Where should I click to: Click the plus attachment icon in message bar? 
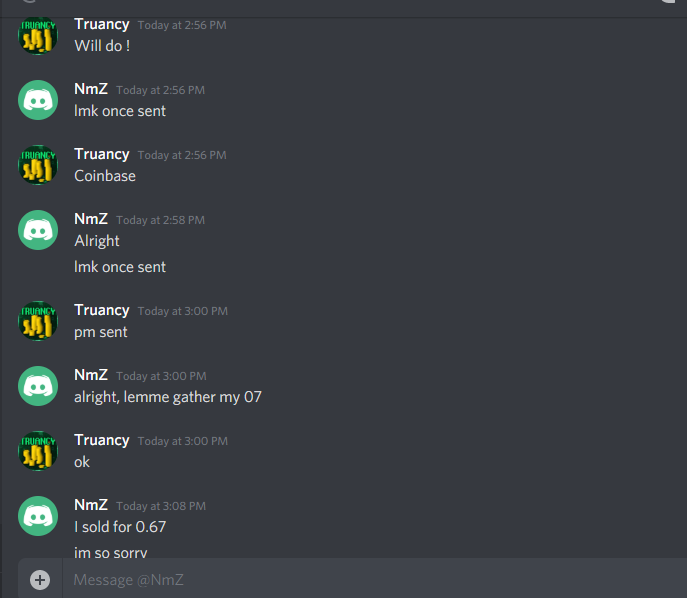[x=40, y=580]
